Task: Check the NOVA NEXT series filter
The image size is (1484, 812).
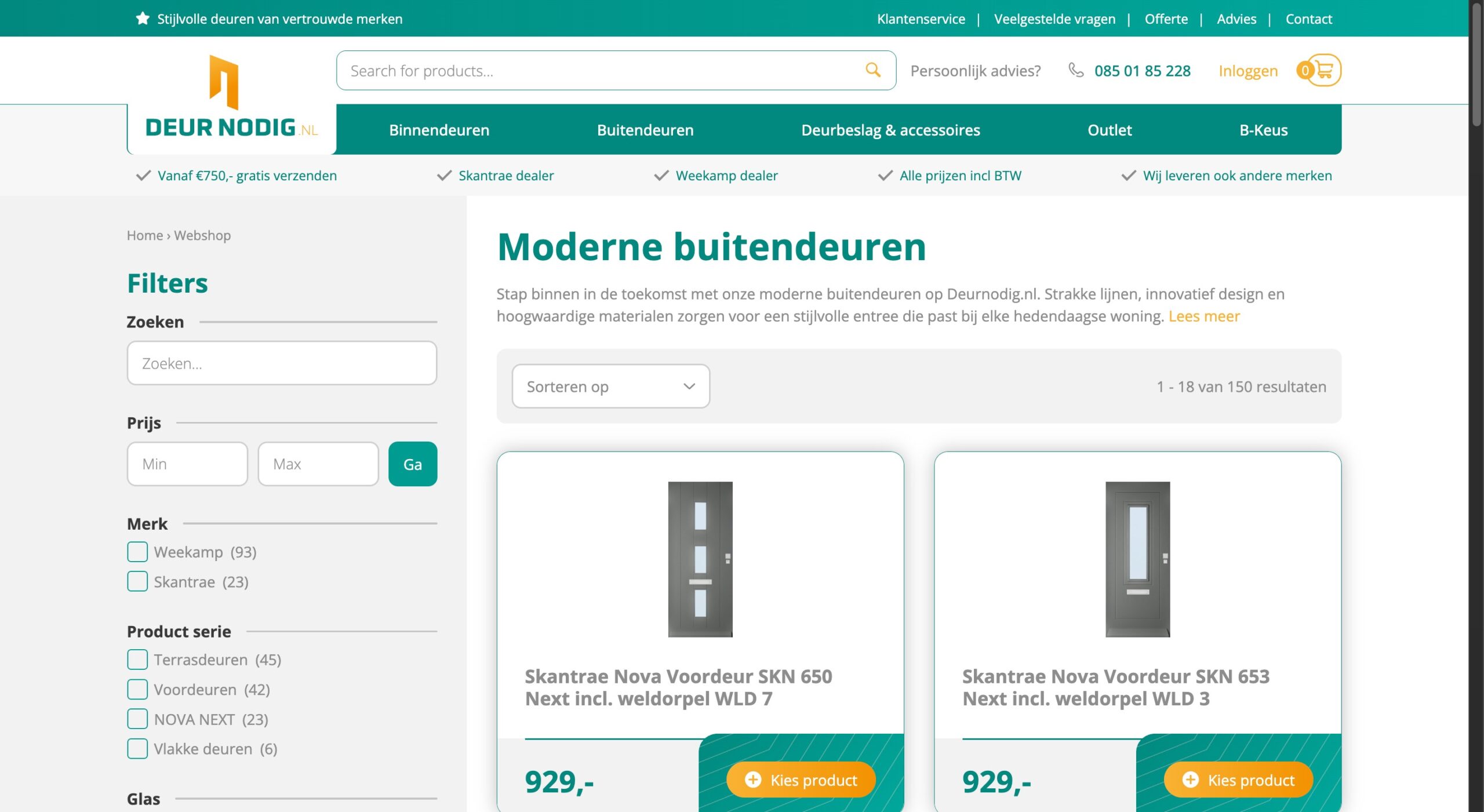Action: pos(137,719)
